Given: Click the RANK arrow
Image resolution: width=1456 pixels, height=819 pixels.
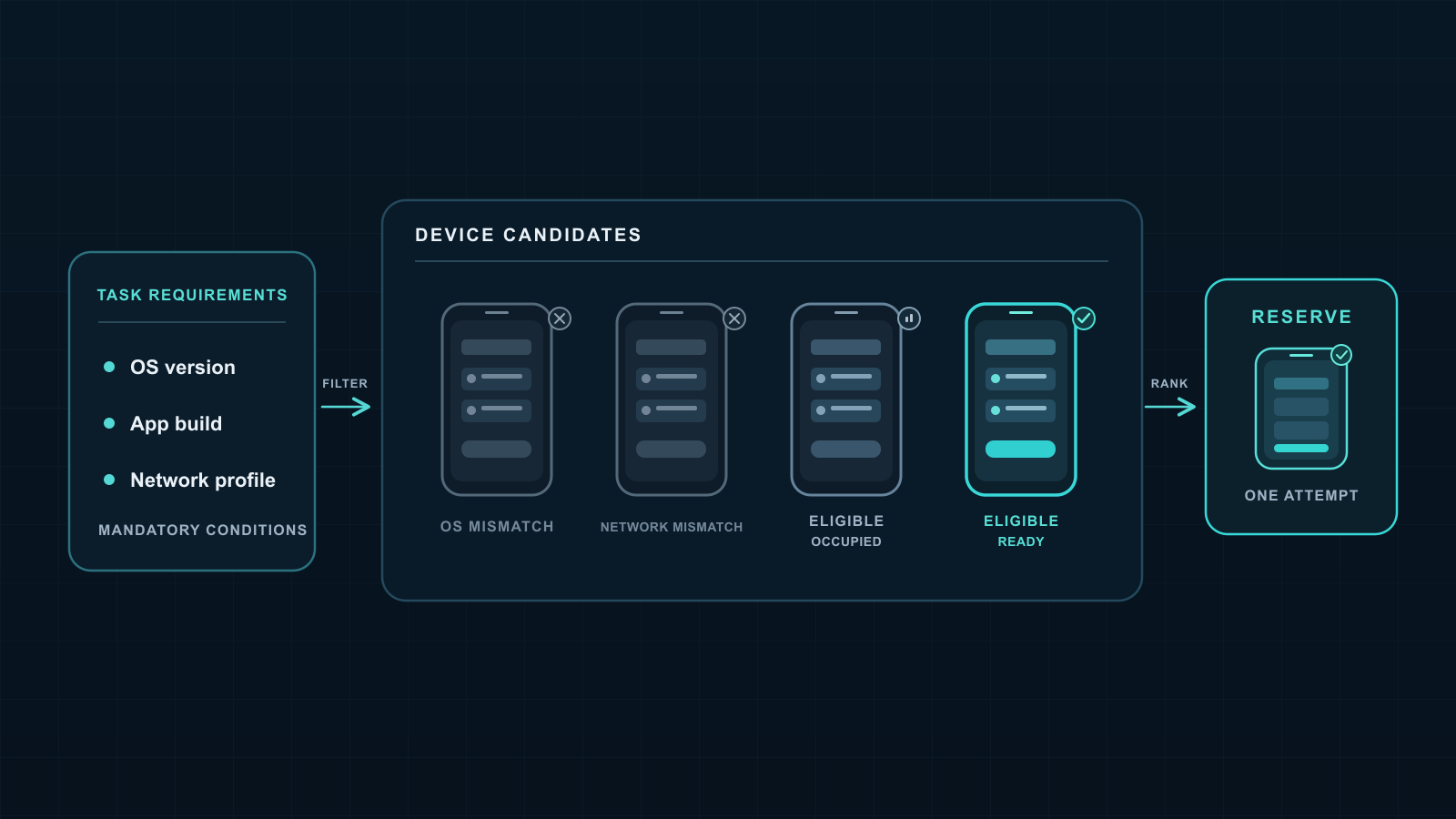Looking at the screenshot, I should pyautogui.click(x=1170, y=407).
